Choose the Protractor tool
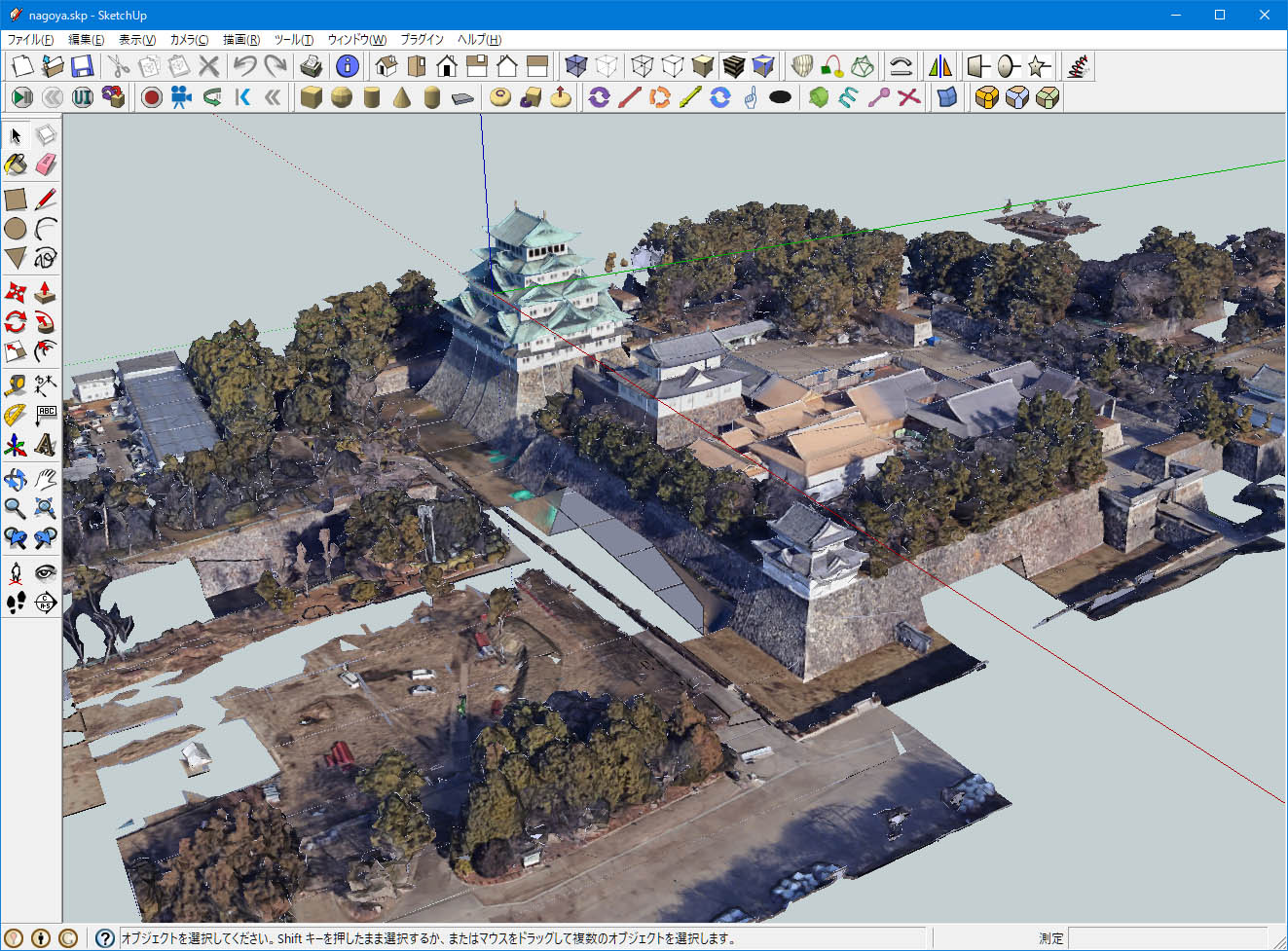 [x=16, y=416]
